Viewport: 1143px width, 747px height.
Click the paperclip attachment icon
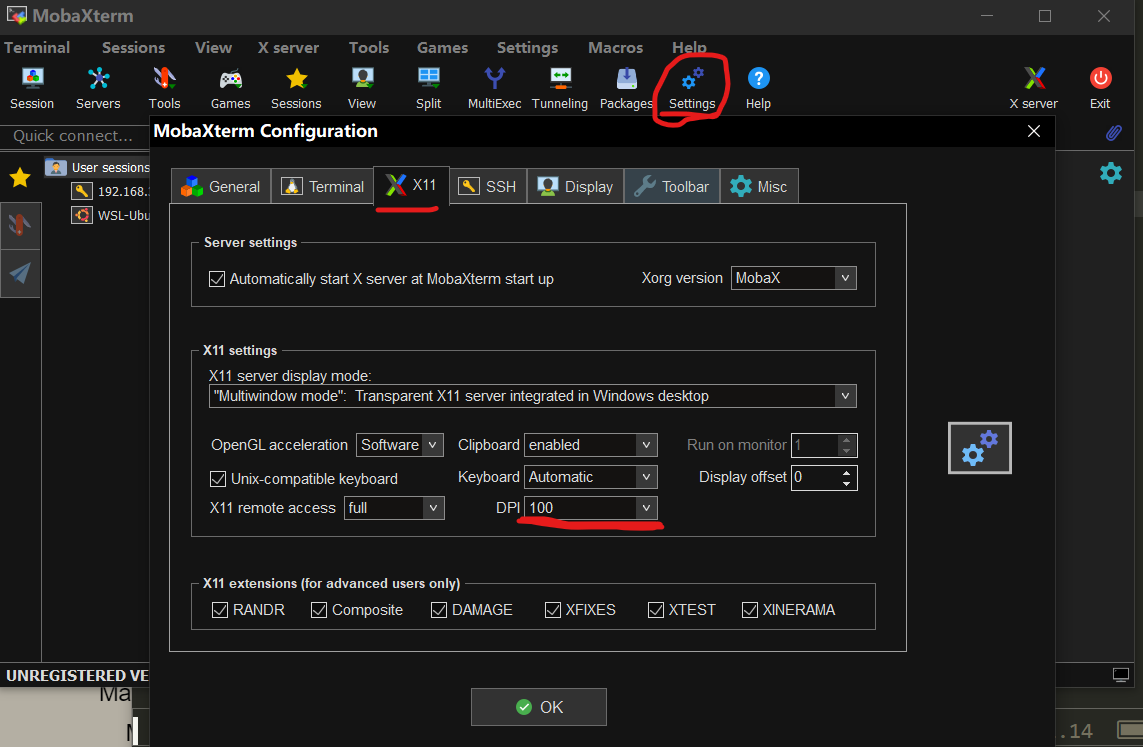point(1113,133)
